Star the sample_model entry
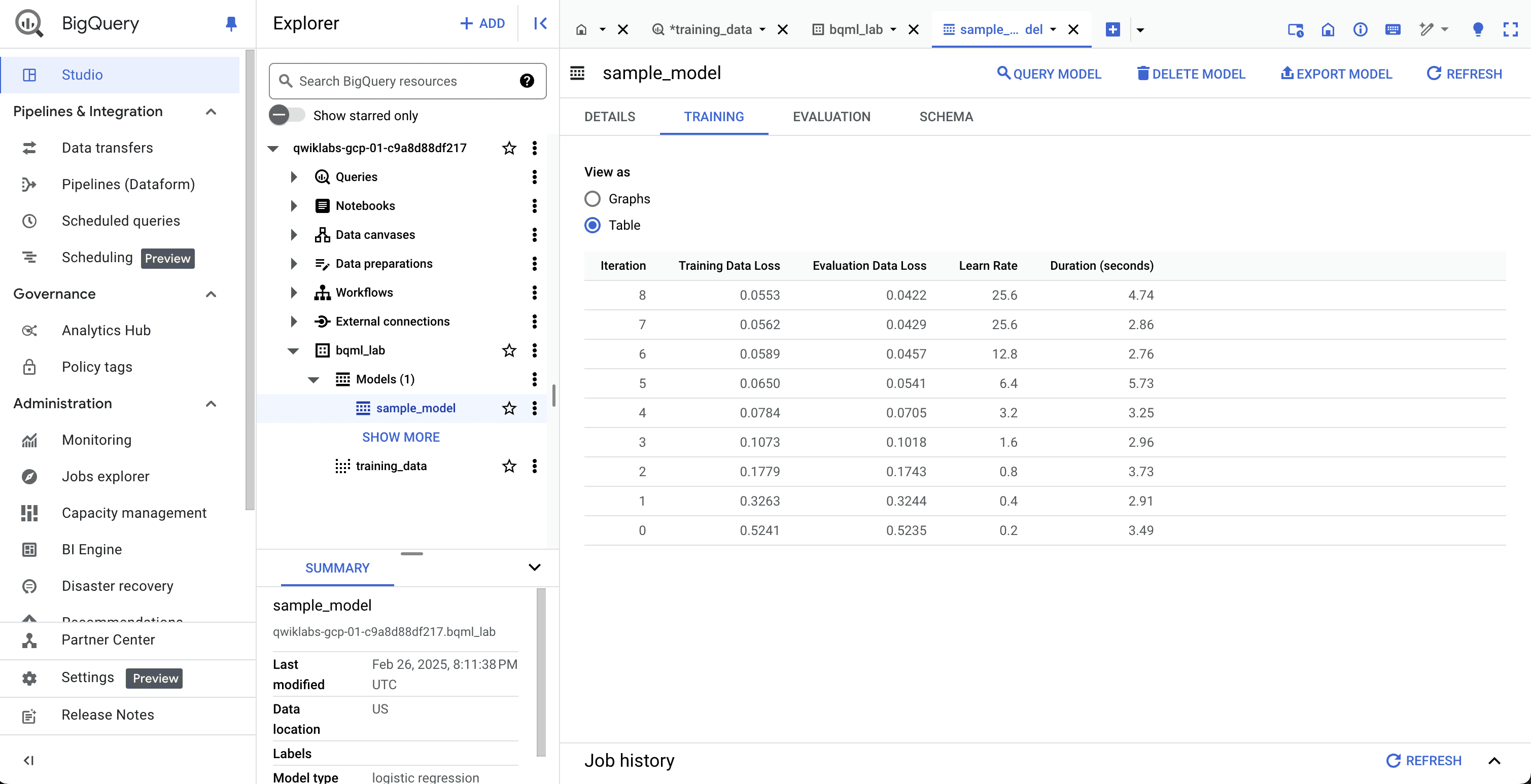 tap(509, 408)
